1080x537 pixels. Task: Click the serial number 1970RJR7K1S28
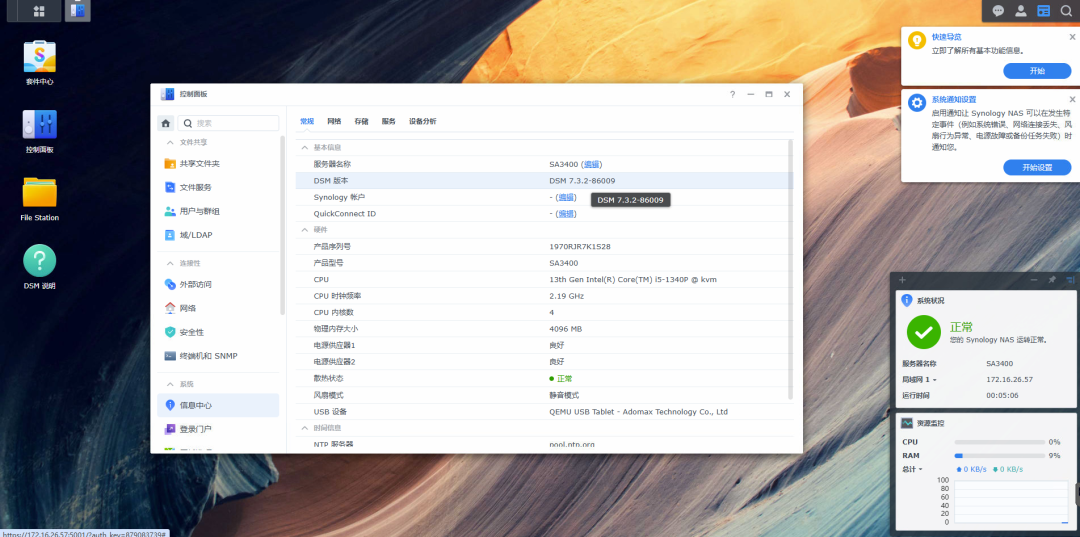pos(580,246)
